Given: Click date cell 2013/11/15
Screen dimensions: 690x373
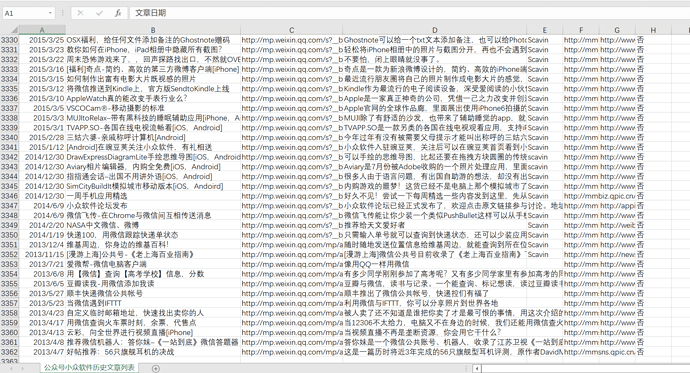Looking at the screenshot, I should point(42,254).
